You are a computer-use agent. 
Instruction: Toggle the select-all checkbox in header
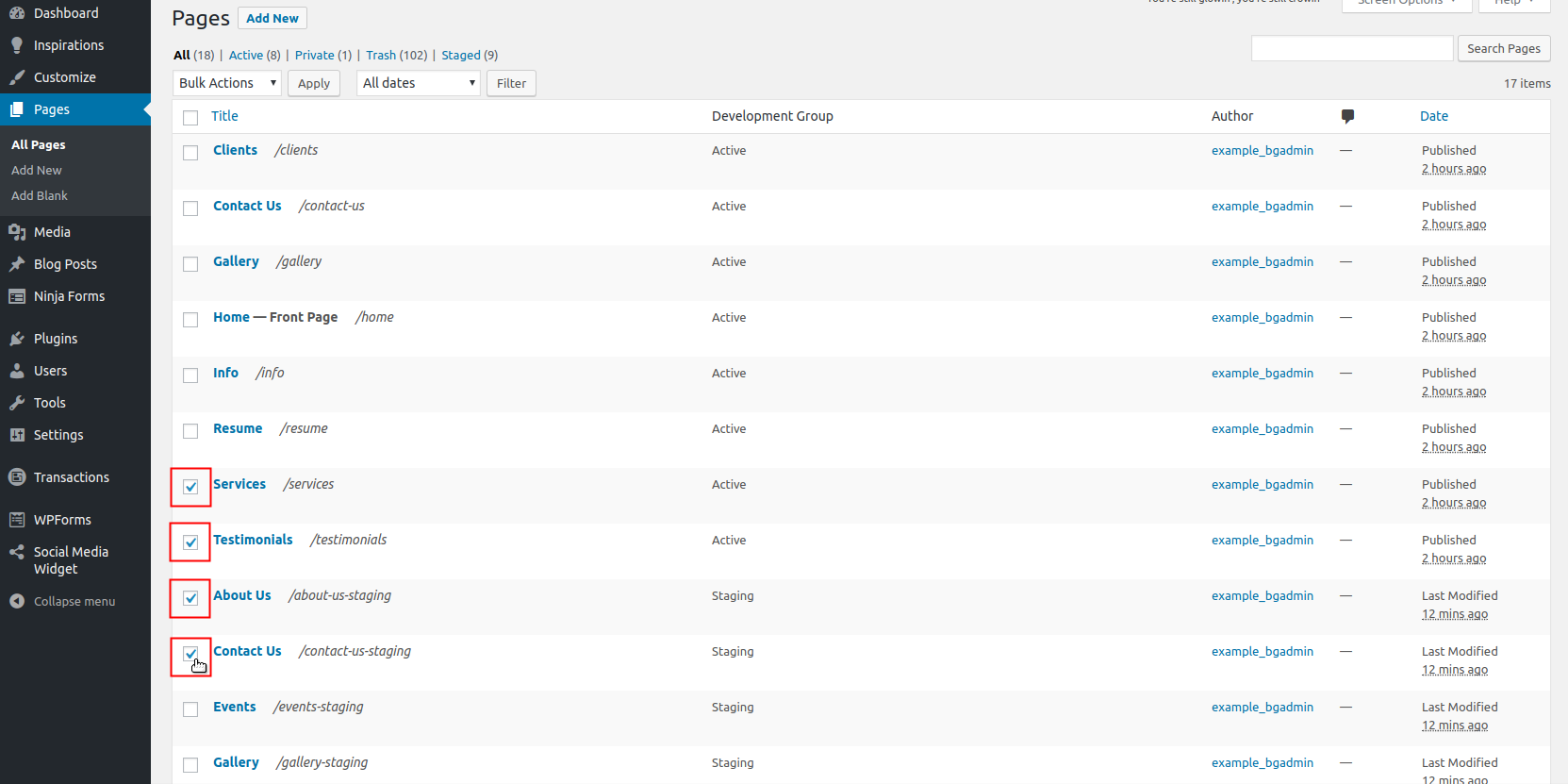point(190,118)
